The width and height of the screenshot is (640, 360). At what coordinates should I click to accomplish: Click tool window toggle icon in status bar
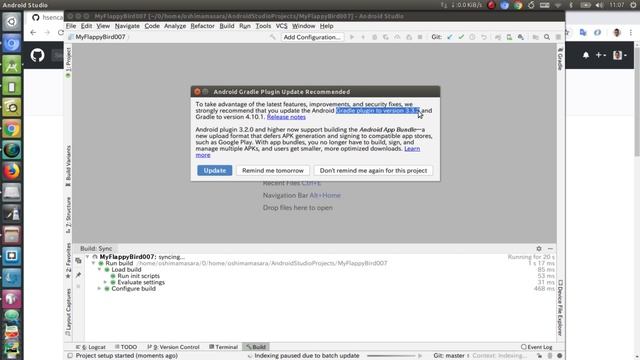[70, 356]
